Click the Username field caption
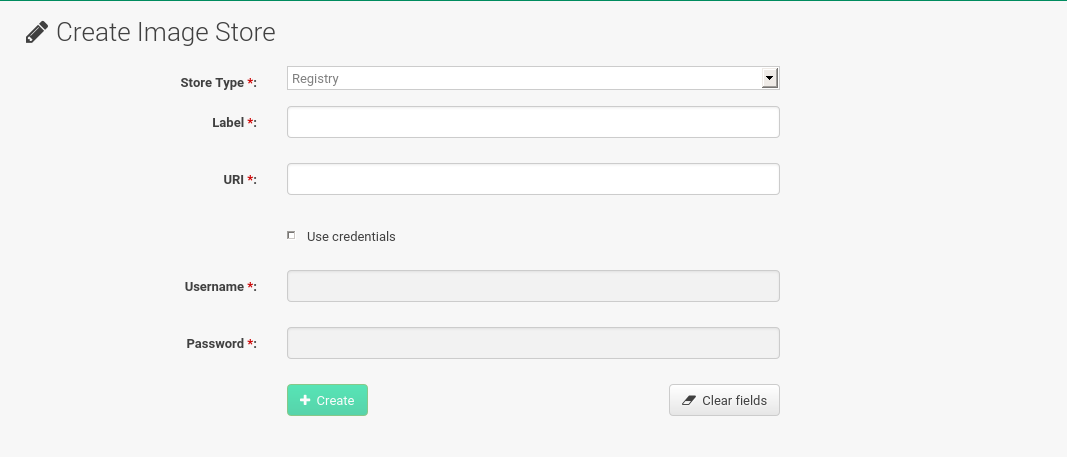Screen dimensions: 1067x457 (214, 286)
